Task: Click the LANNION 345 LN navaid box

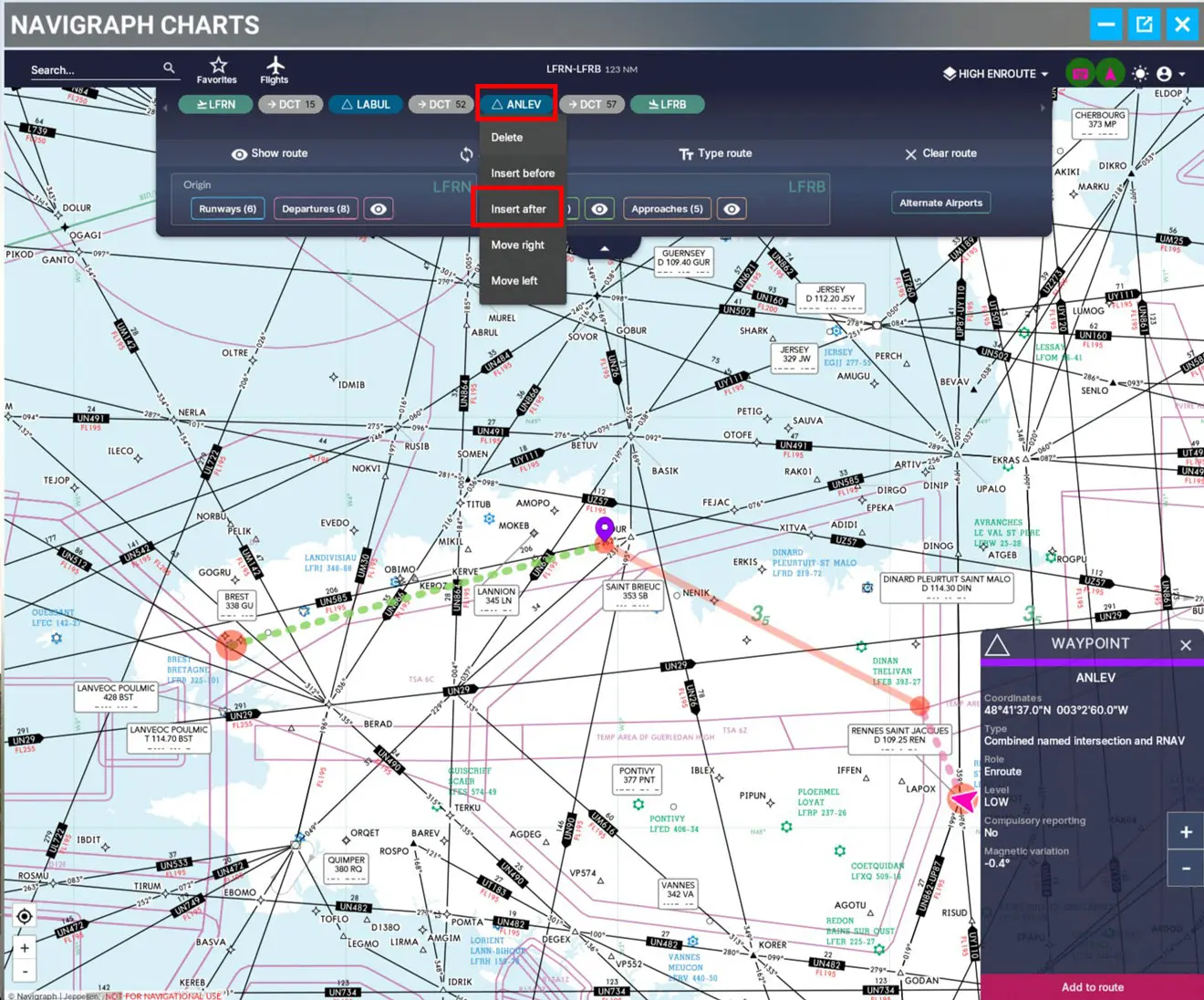Action: pyautogui.click(x=497, y=599)
